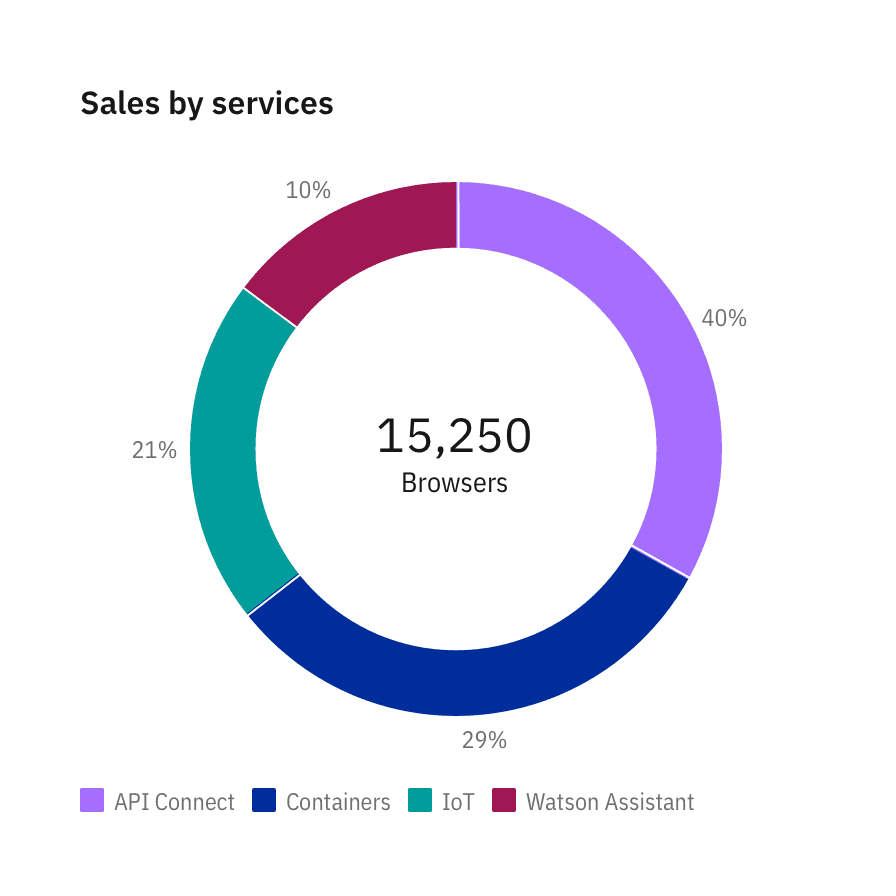
Task: Click the 40% percentage label
Action: tap(724, 319)
